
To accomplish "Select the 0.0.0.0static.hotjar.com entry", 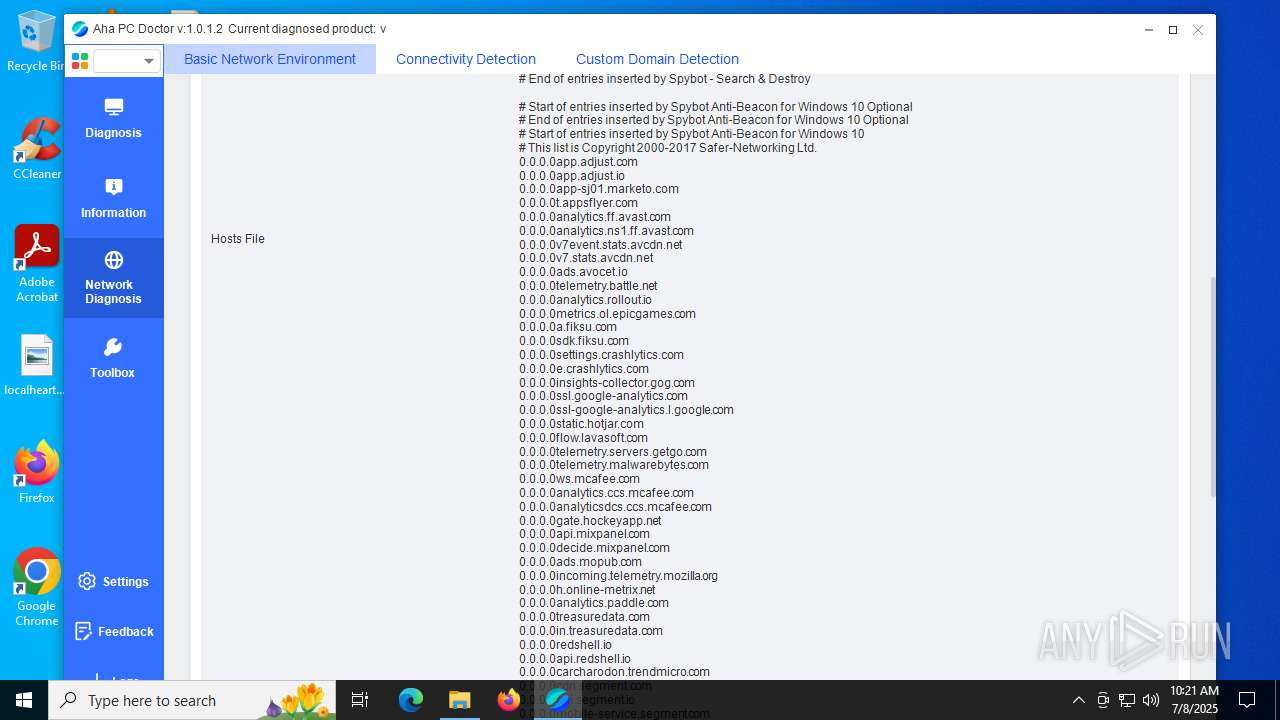I will click(x=581, y=424).
